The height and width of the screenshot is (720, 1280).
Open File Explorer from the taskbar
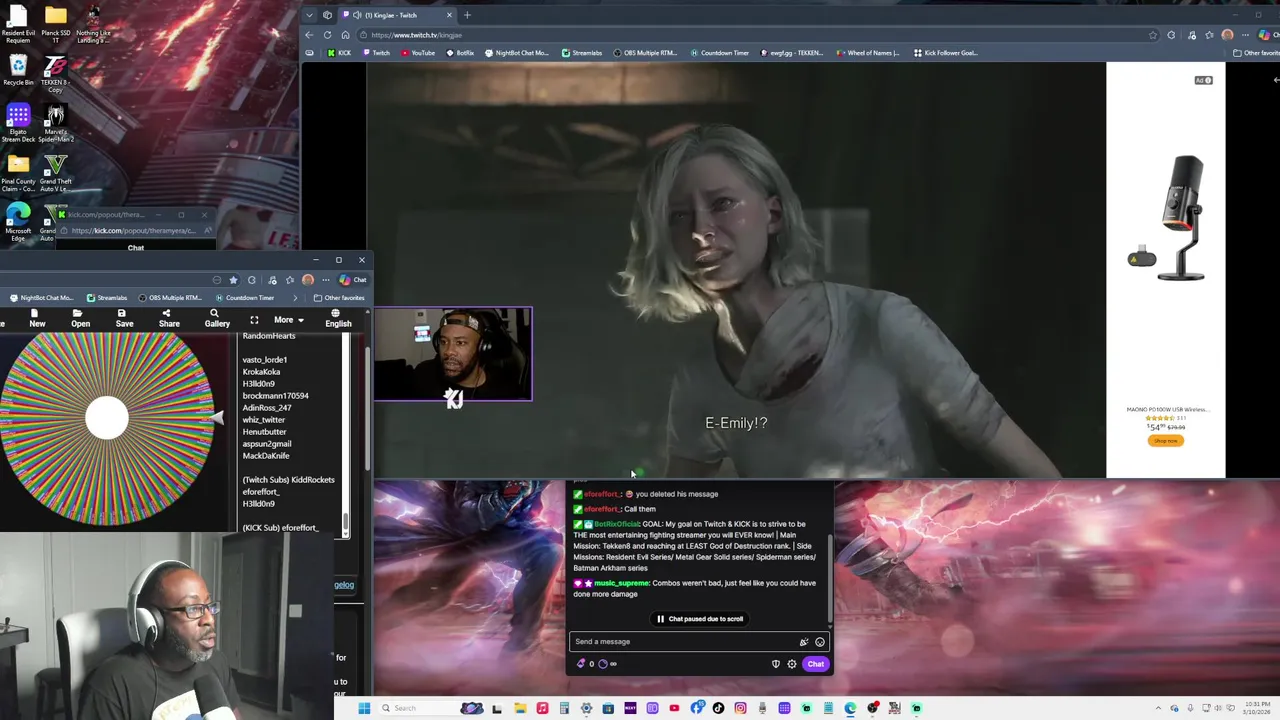pyautogui.click(x=520, y=708)
